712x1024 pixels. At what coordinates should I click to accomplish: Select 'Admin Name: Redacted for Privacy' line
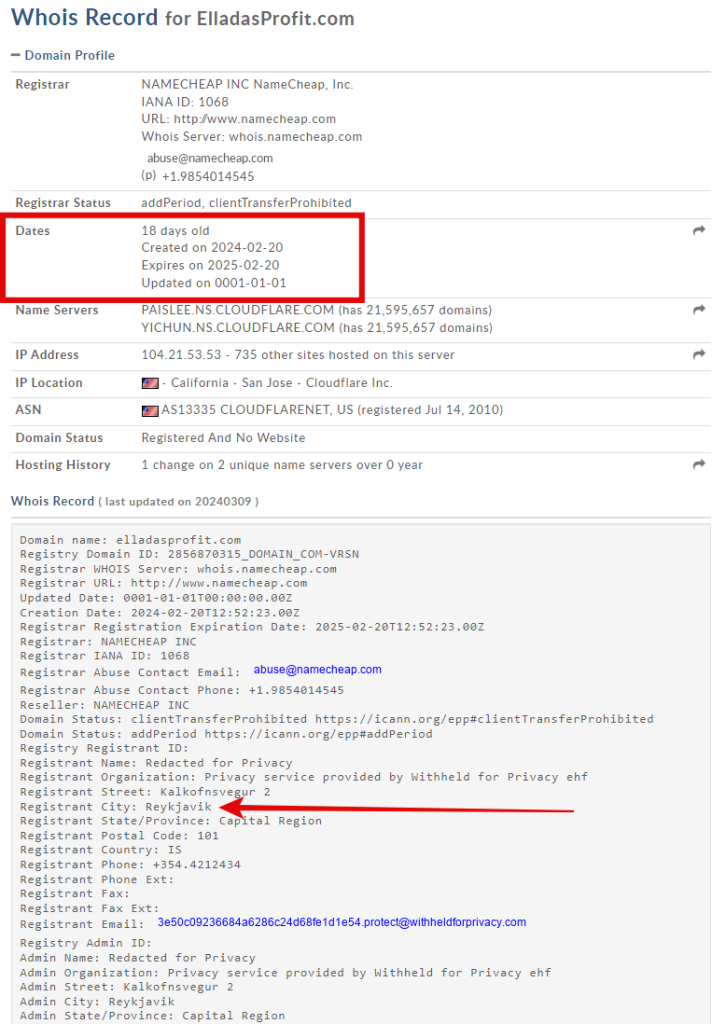point(137,957)
